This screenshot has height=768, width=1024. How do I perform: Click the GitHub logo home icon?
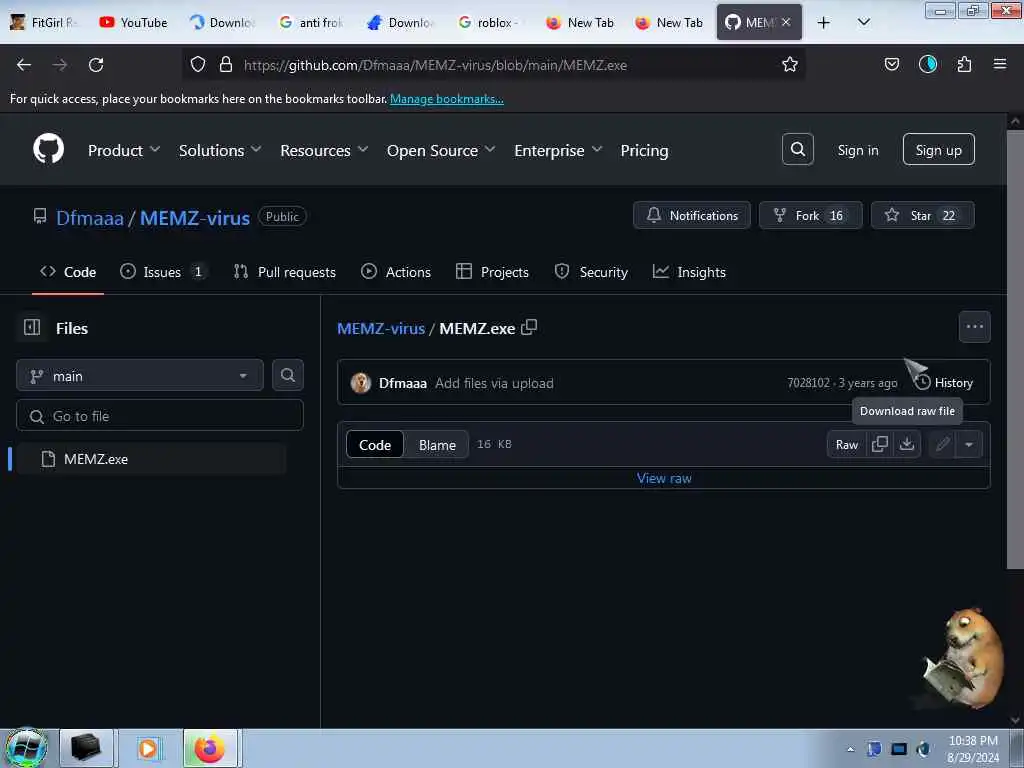click(x=48, y=149)
